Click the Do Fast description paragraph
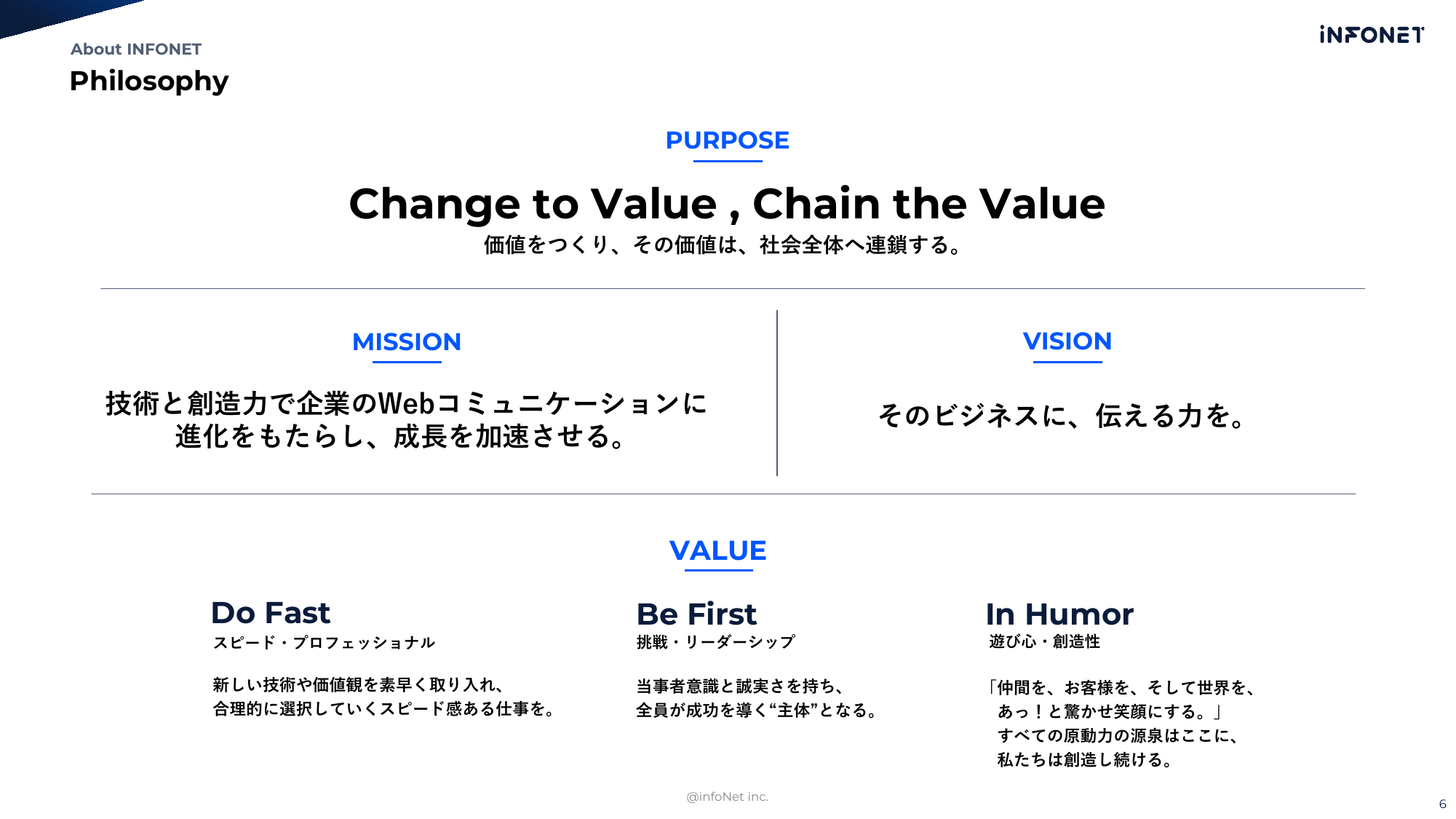 click(x=383, y=697)
